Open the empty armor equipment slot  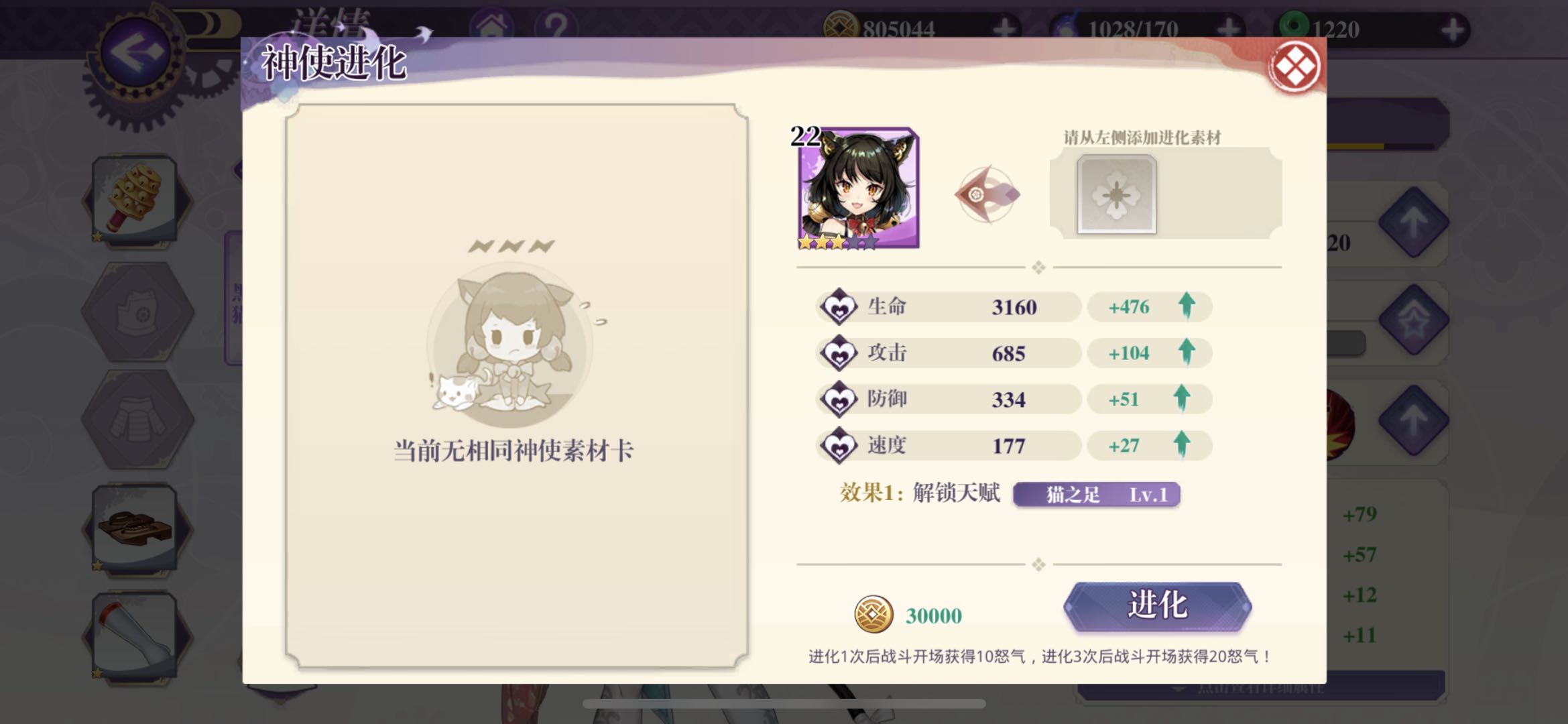point(137,420)
